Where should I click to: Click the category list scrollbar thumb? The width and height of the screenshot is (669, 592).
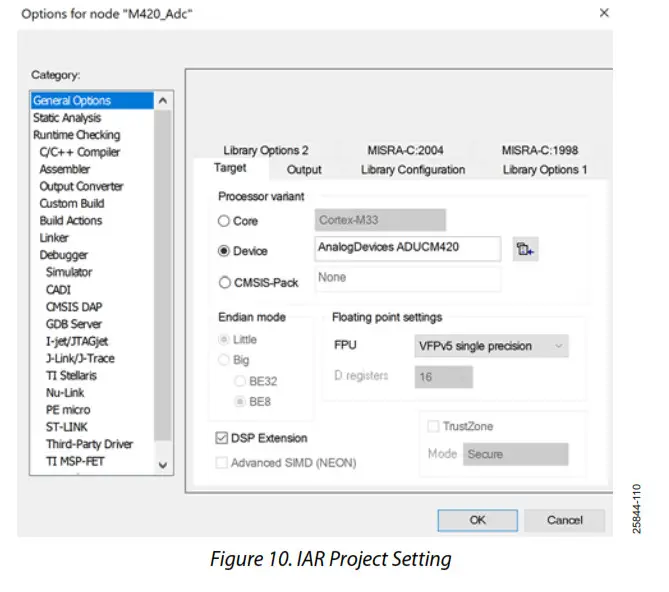[x=163, y=276]
